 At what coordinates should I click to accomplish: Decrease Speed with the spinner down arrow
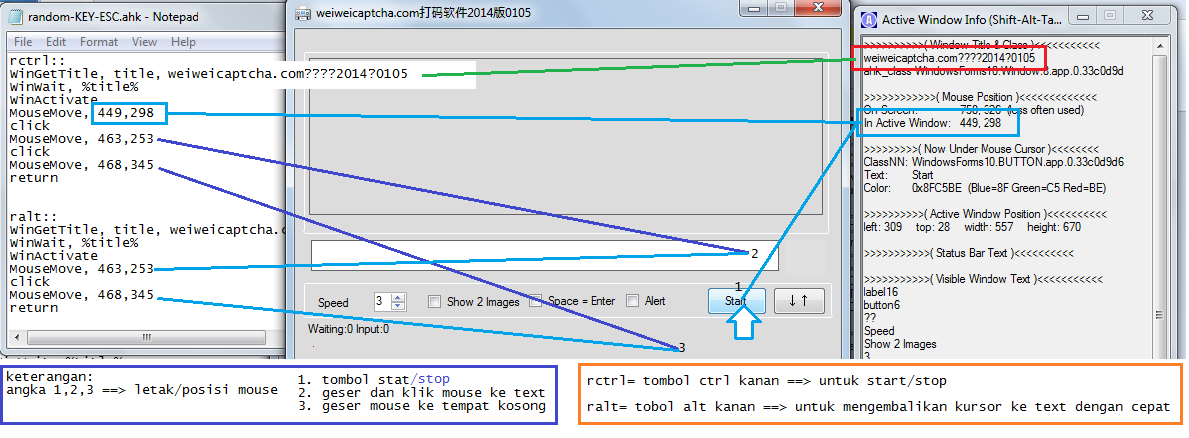398,306
